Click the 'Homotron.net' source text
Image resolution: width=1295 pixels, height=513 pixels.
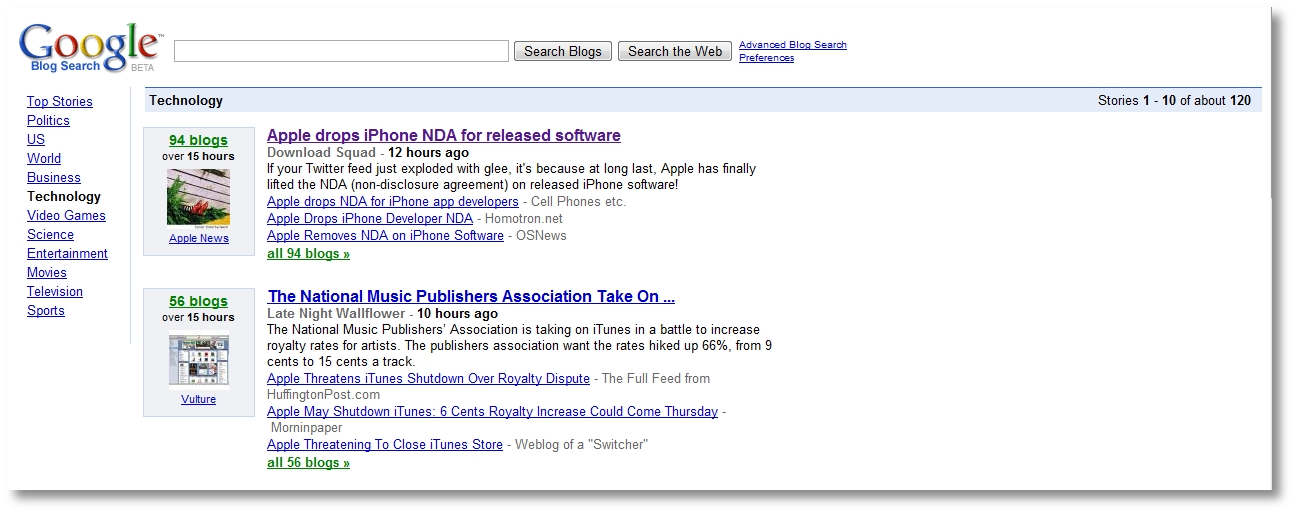click(x=524, y=218)
